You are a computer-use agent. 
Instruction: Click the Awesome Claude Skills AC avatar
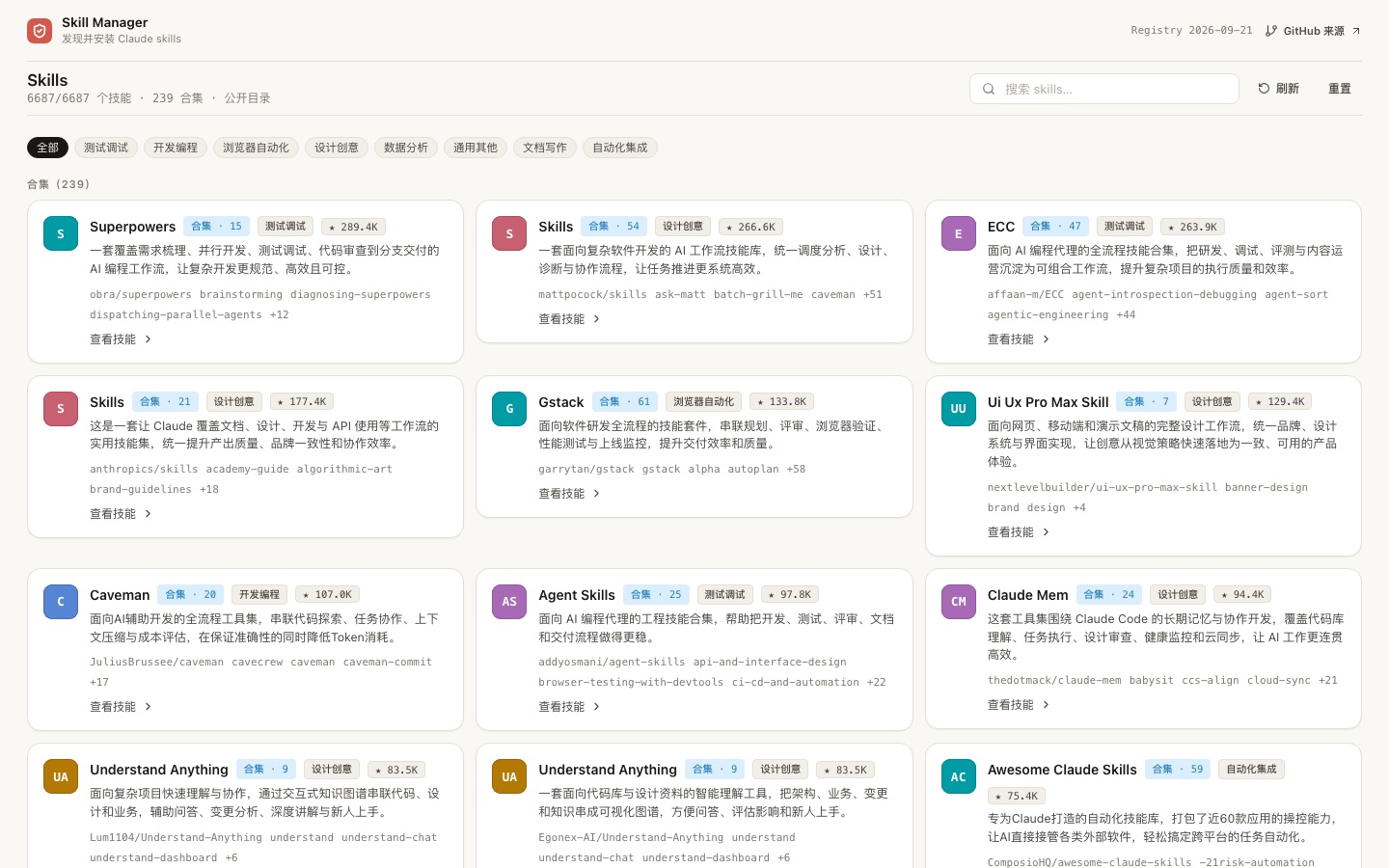coord(959,776)
